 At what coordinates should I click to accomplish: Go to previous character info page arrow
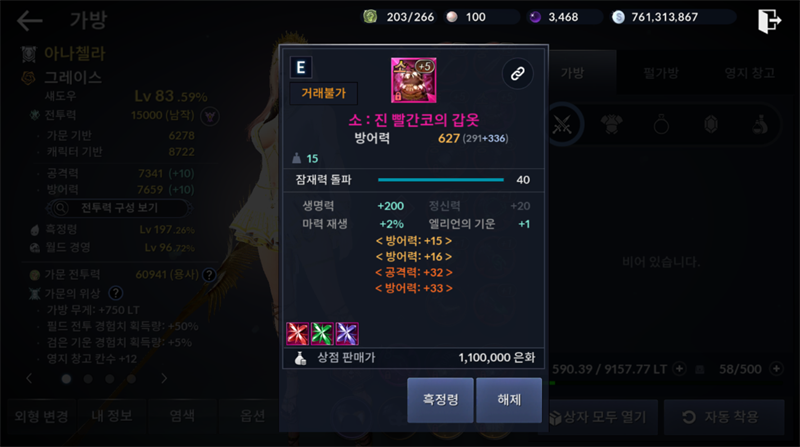[x=29, y=379]
